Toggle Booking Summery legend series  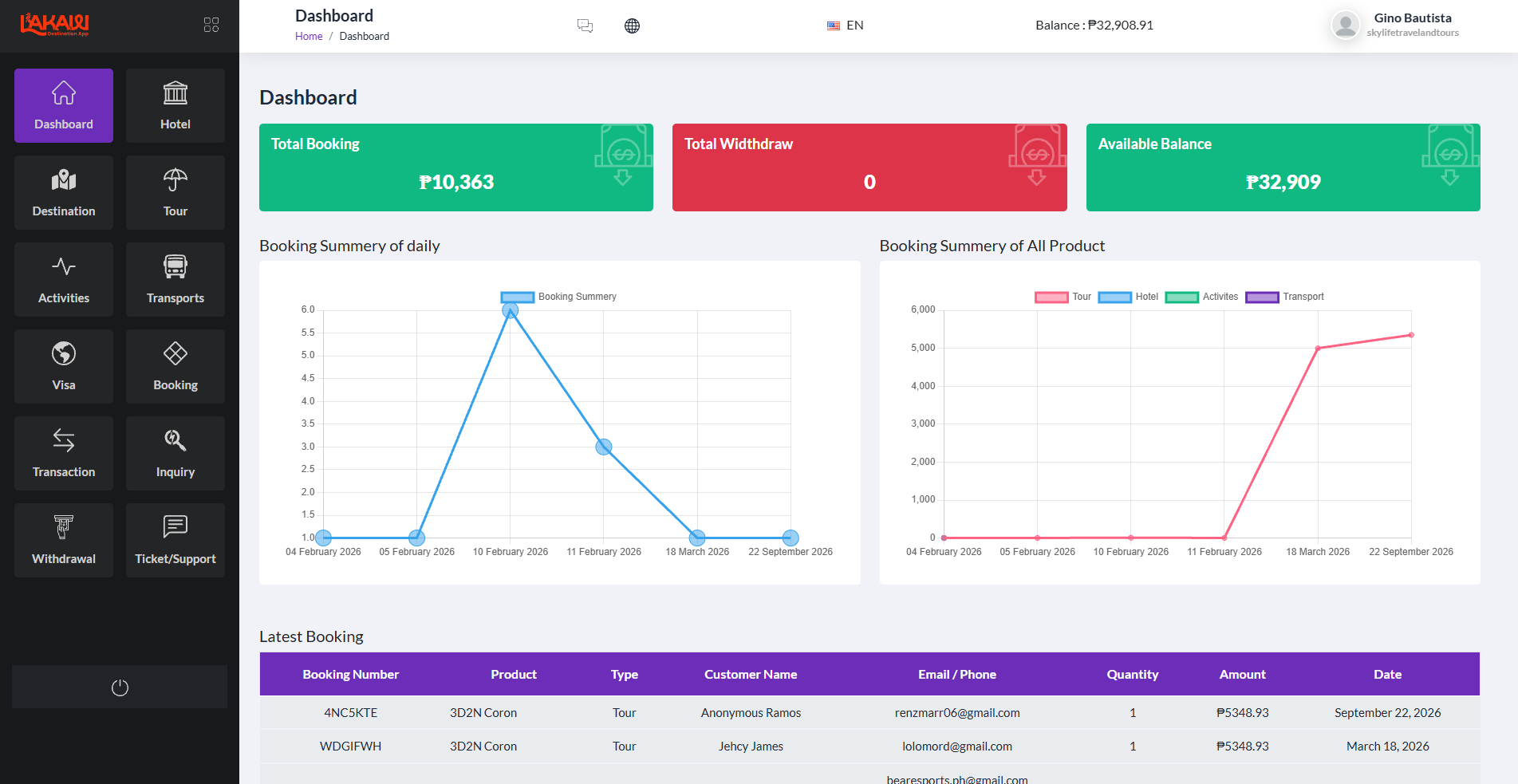558,297
